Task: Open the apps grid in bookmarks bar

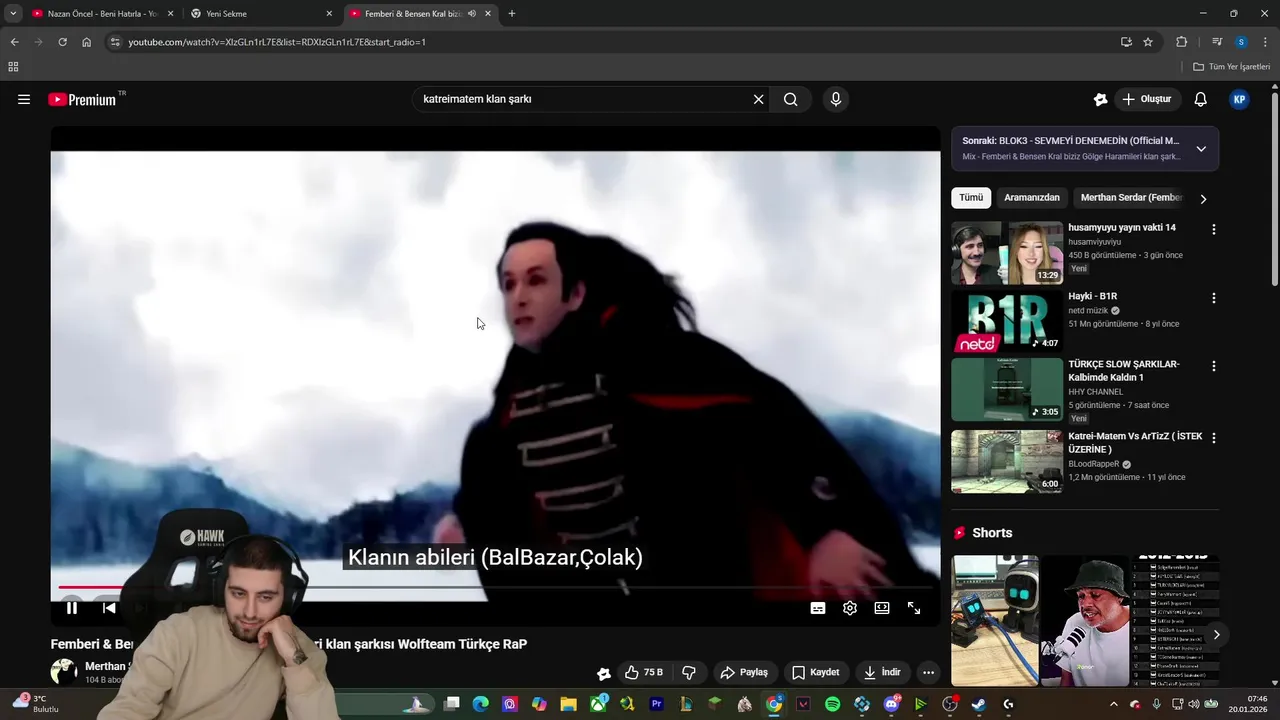Action: click(x=13, y=67)
